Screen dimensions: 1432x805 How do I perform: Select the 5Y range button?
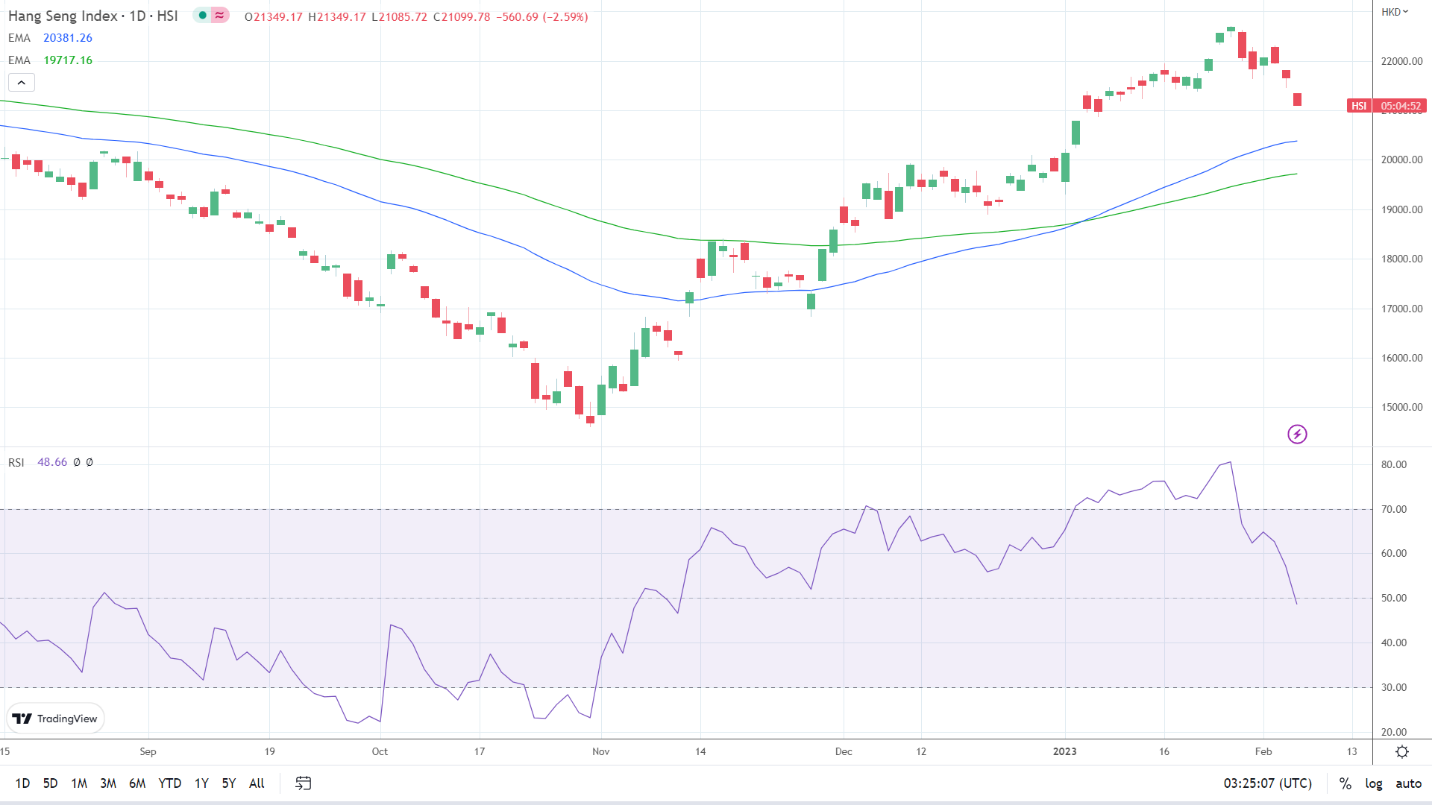[227, 784]
